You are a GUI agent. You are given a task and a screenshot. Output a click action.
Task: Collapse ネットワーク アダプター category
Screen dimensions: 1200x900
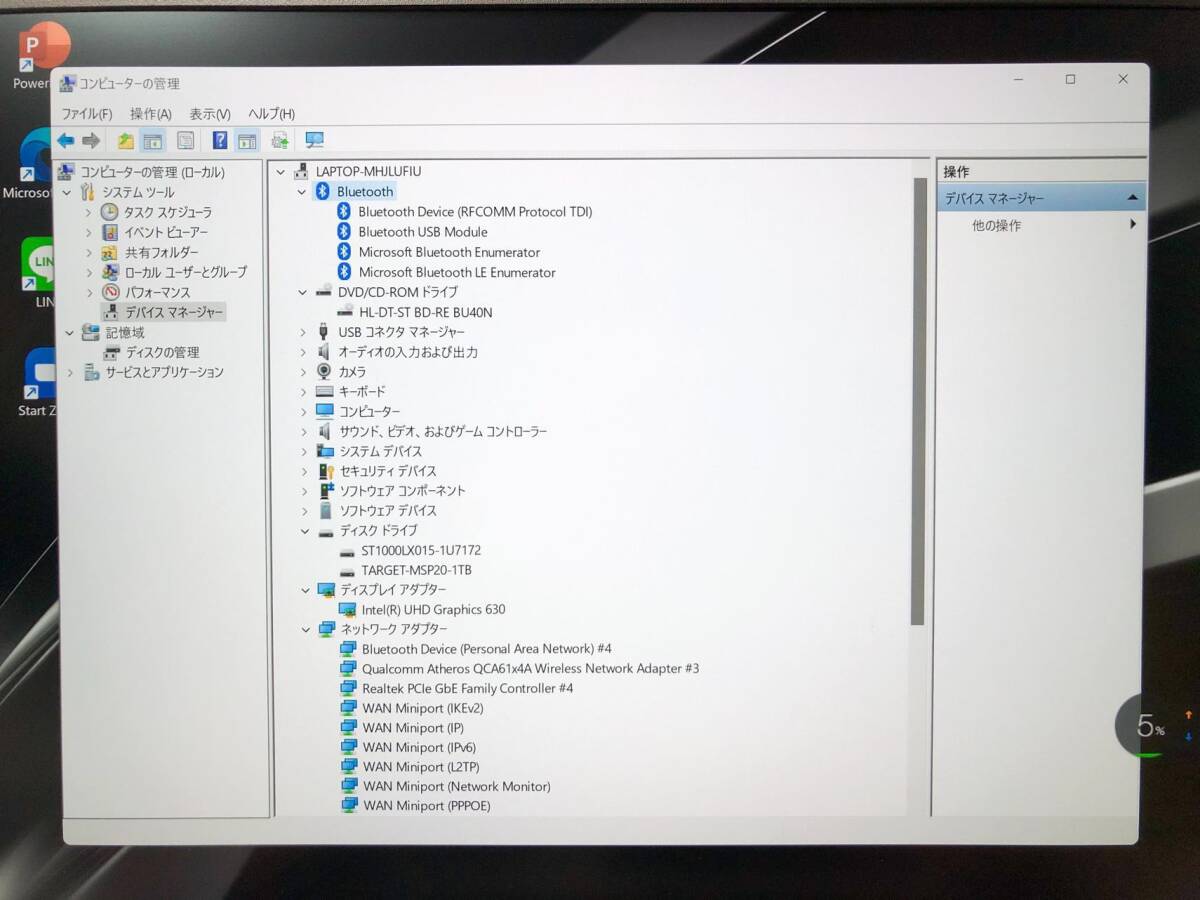(306, 629)
